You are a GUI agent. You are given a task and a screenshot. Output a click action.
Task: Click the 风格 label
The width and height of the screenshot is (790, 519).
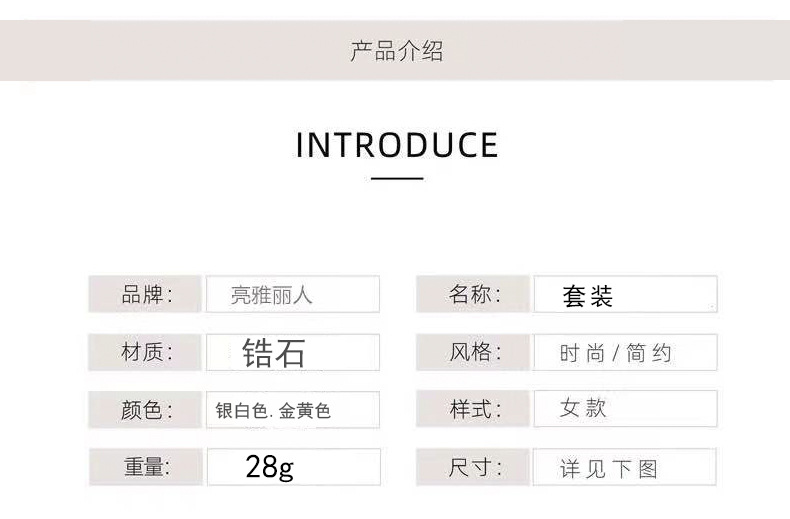474,352
